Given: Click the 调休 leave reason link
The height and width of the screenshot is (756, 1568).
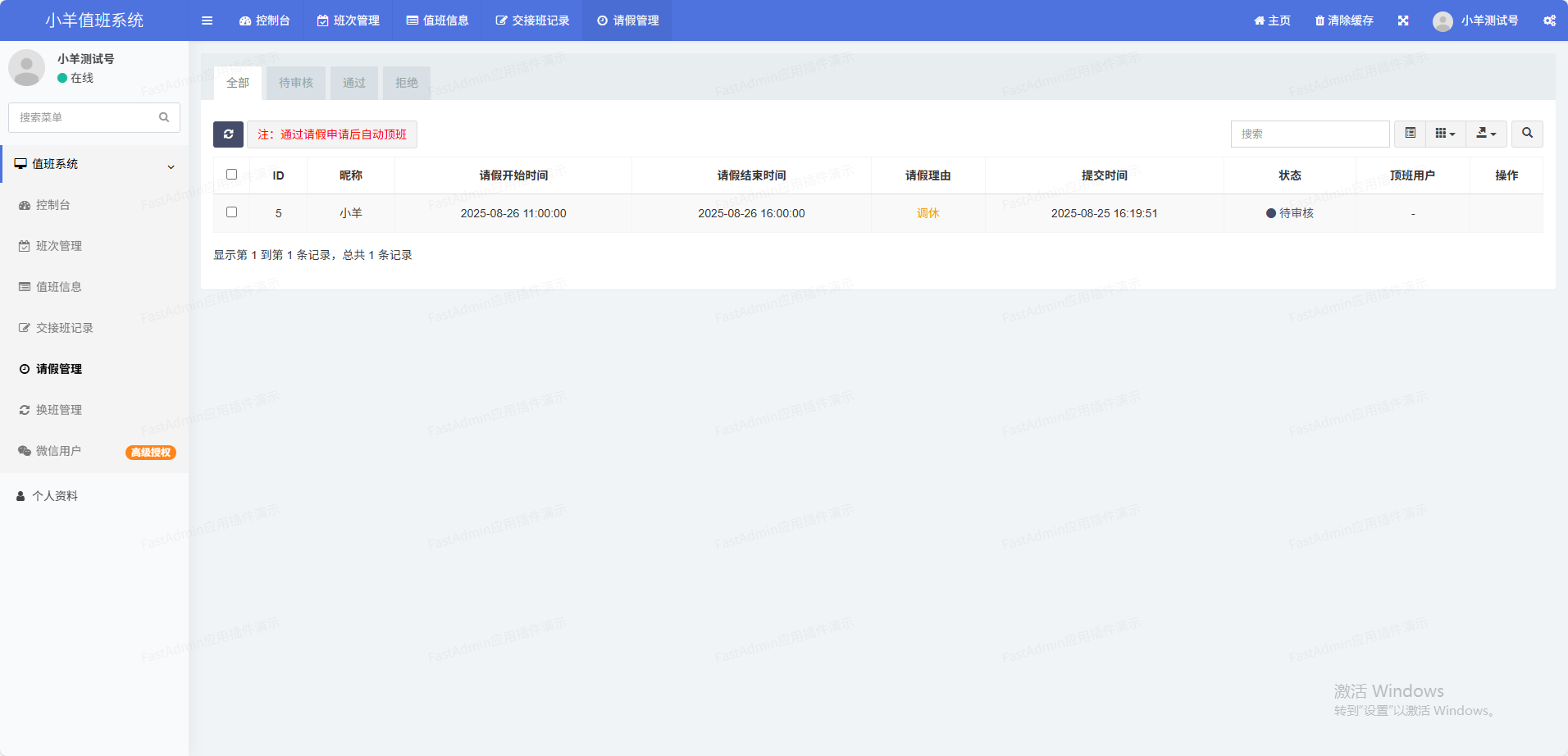Looking at the screenshot, I should (x=928, y=213).
